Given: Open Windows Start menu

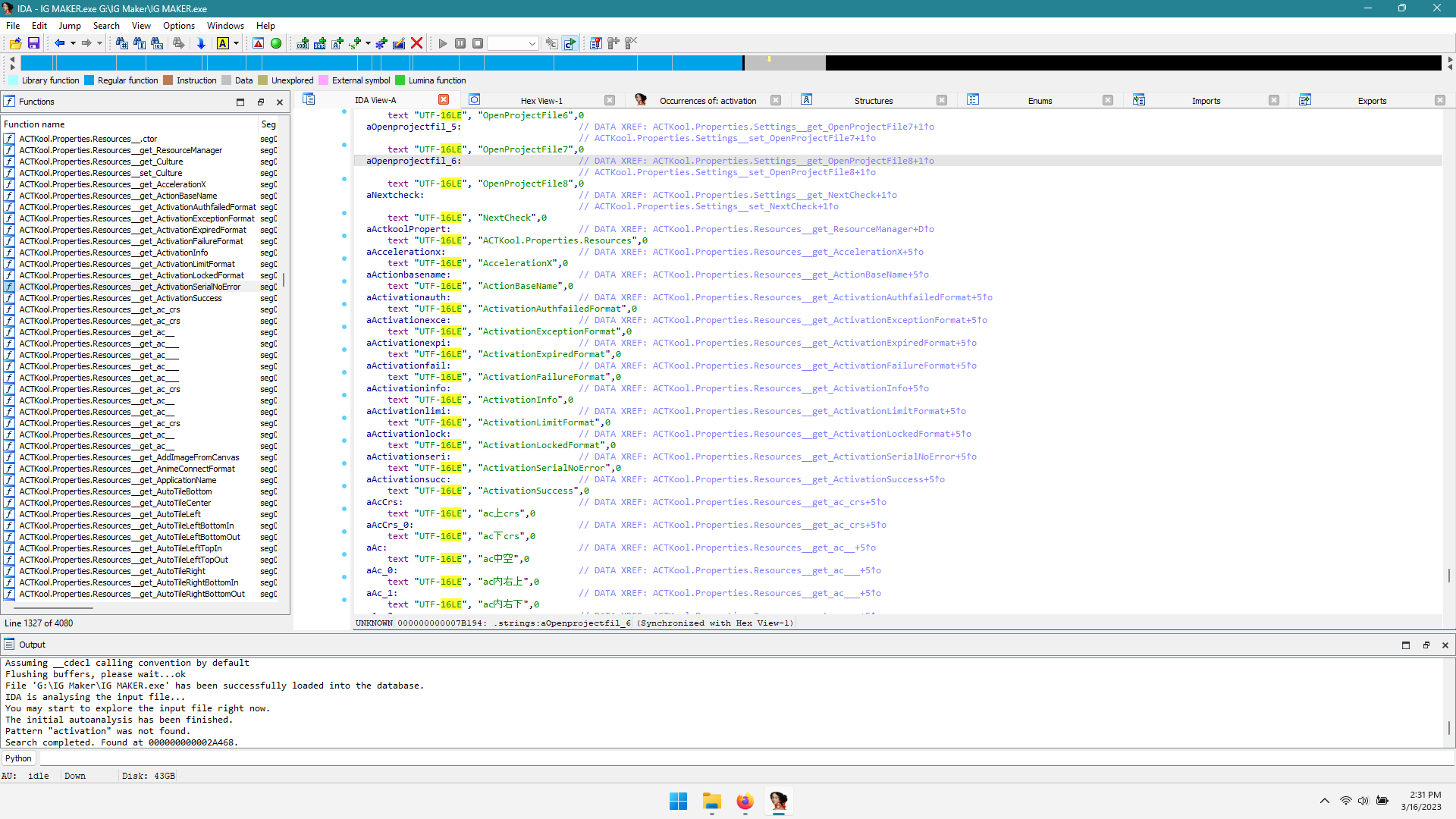Looking at the screenshot, I should click(x=678, y=802).
